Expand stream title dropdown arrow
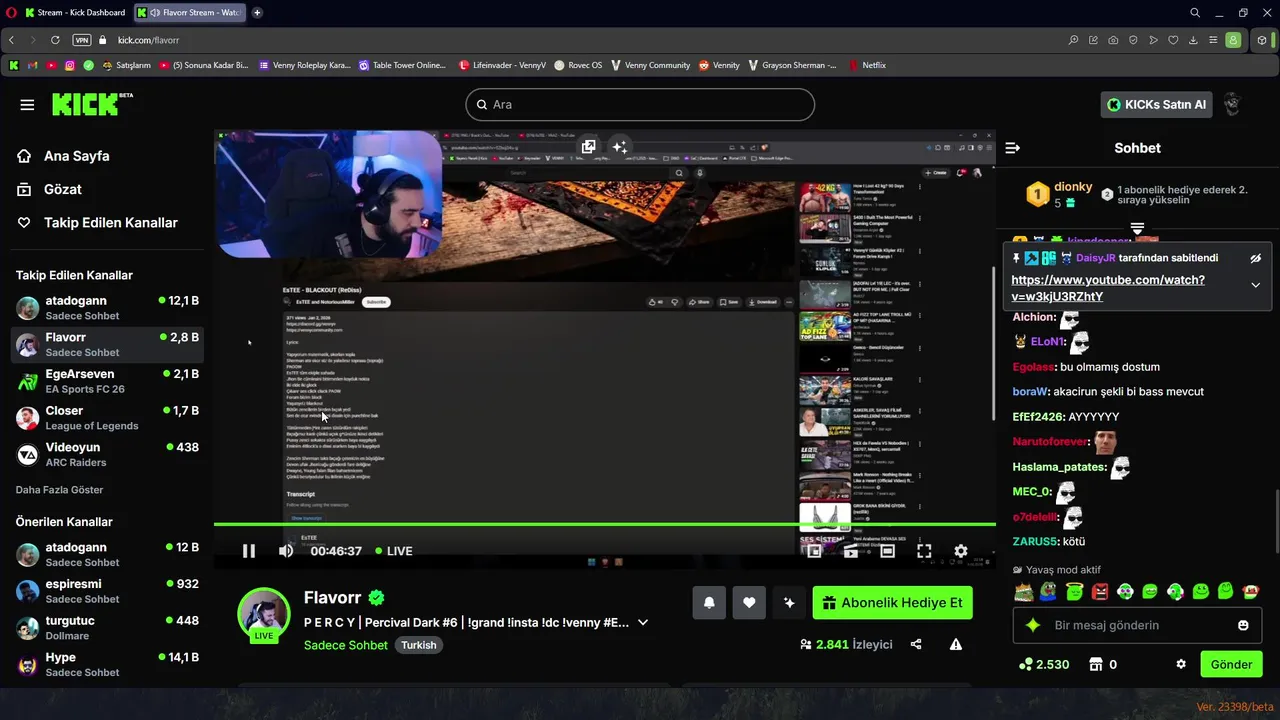Viewport: 1280px width, 720px height. click(643, 622)
